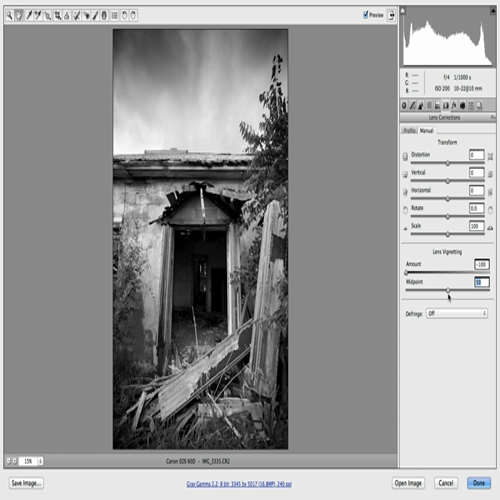Select the Hand tool
This screenshot has height=500, width=500.
point(19,15)
